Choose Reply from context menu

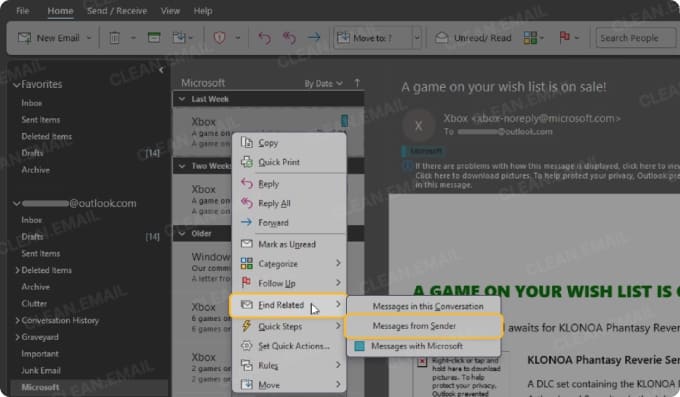click(x=289, y=184)
